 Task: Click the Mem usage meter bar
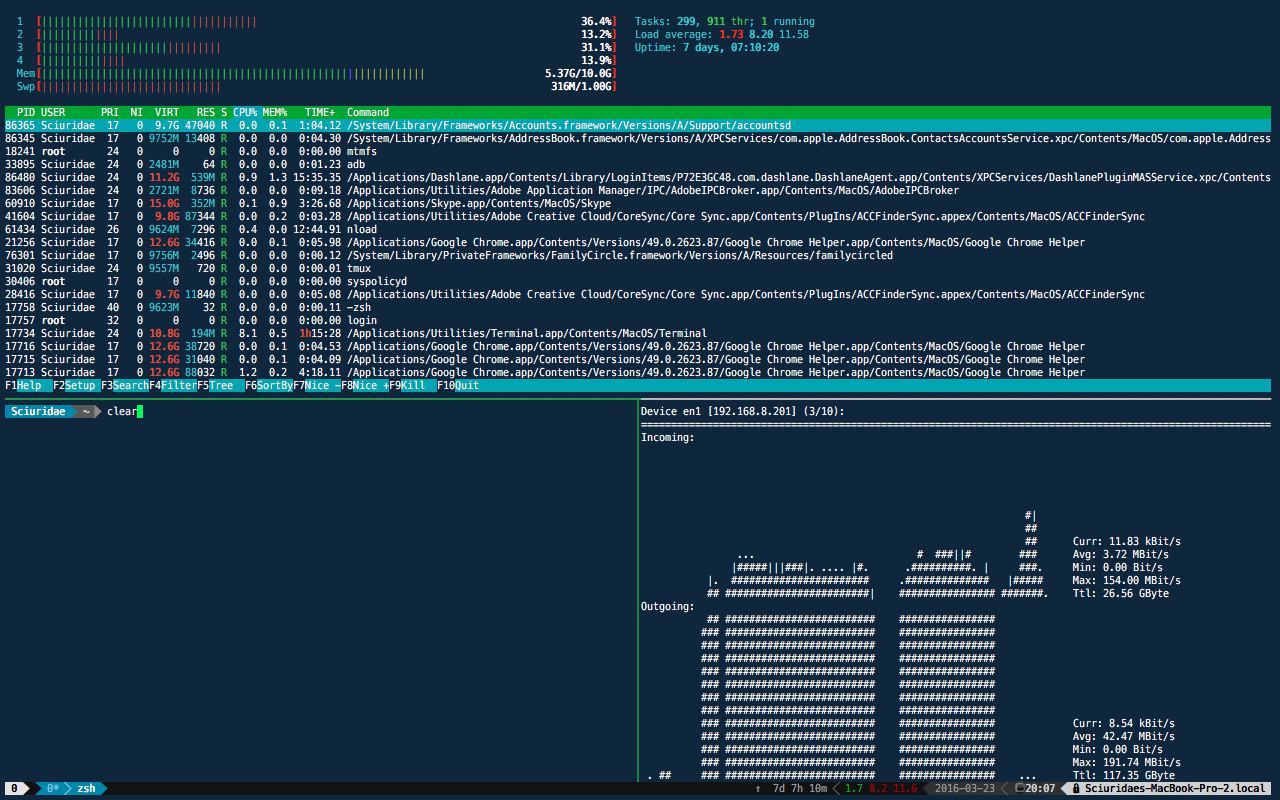tap(326, 73)
